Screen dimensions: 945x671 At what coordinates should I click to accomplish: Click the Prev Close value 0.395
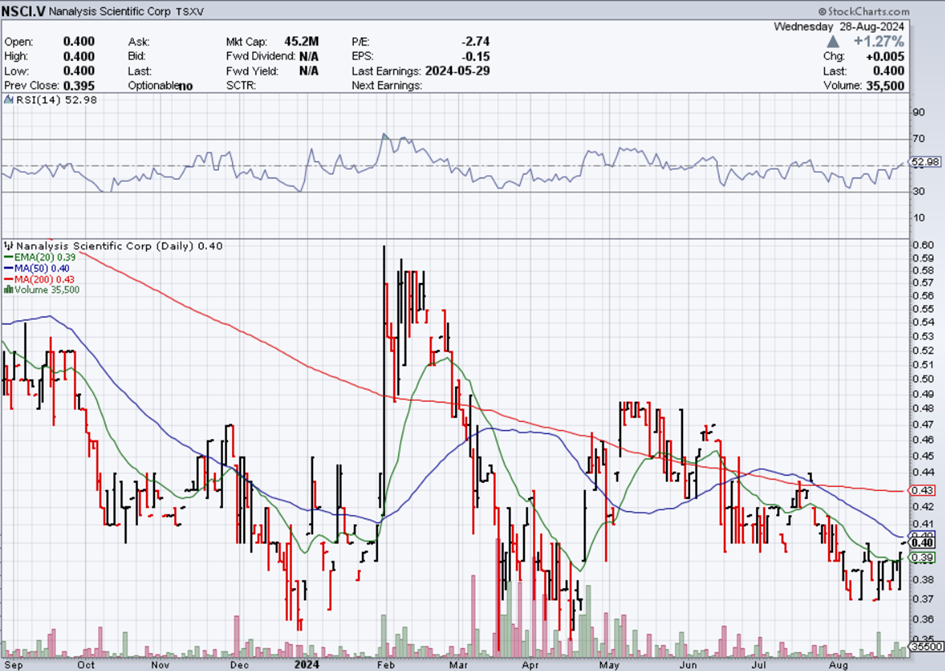click(x=79, y=86)
